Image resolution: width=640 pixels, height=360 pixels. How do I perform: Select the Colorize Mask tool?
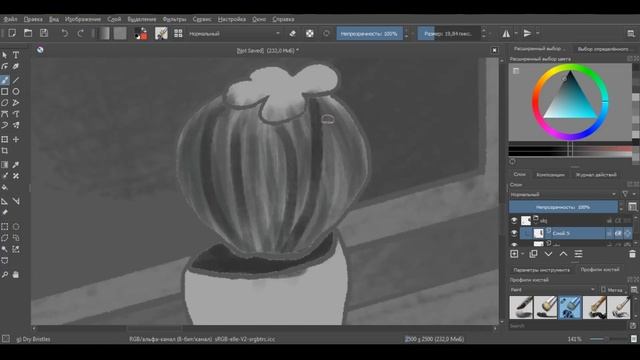[4, 176]
